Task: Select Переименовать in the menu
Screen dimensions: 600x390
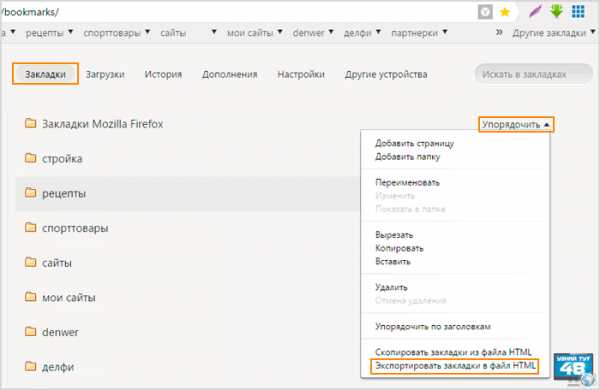Action: click(407, 183)
